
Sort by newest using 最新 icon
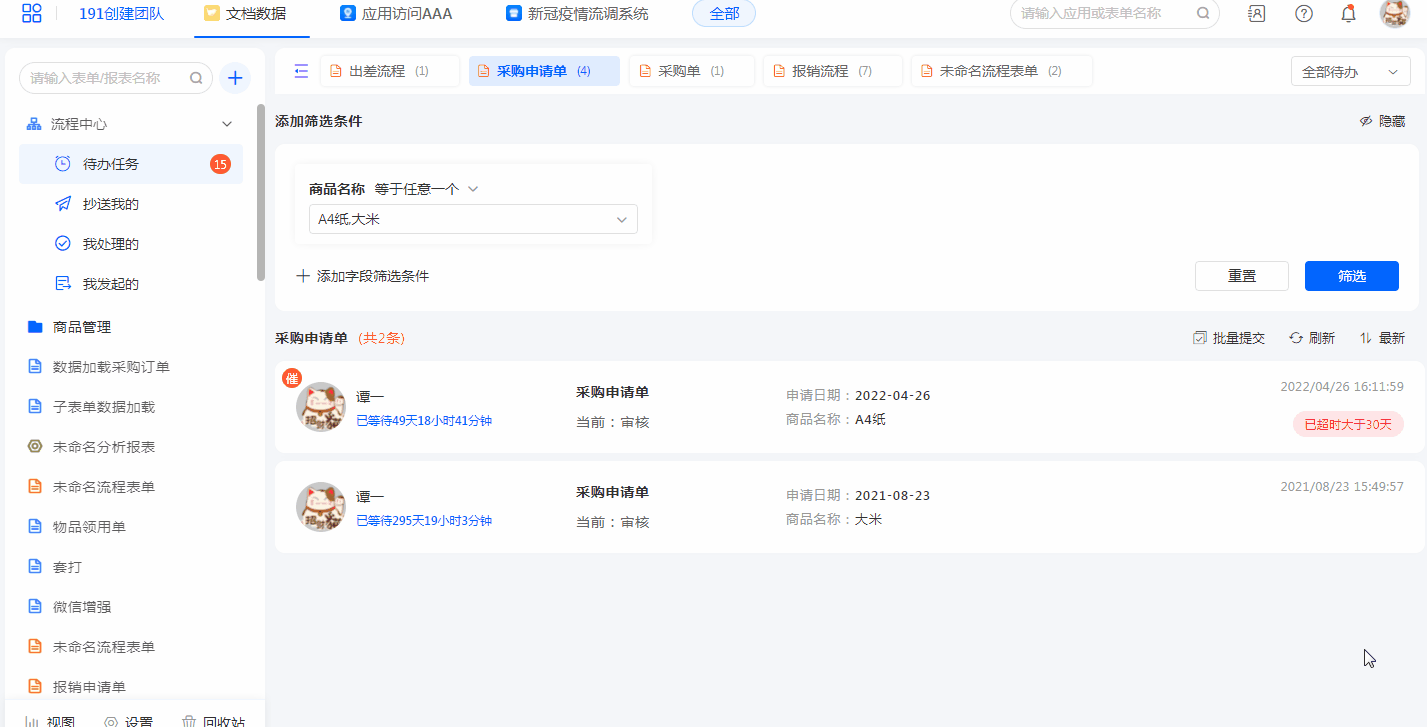coord(1381,338)
